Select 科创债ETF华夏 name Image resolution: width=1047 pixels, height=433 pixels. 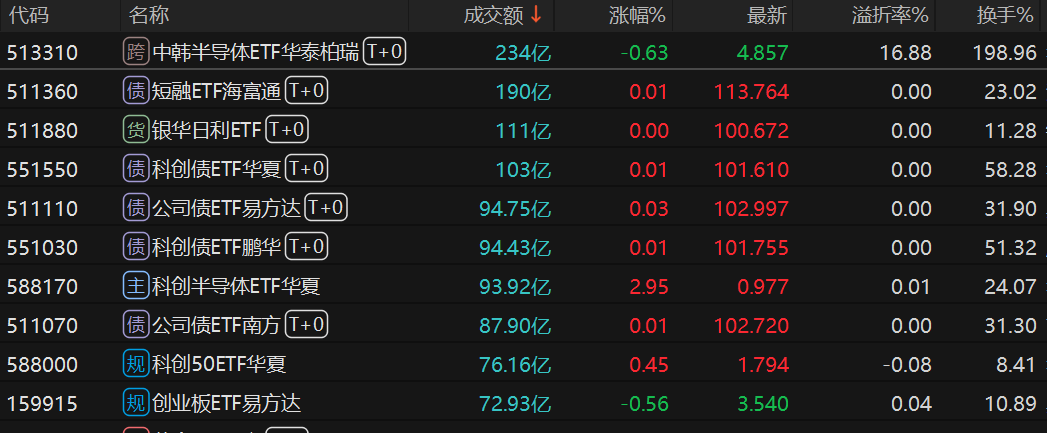pos(217,170)
